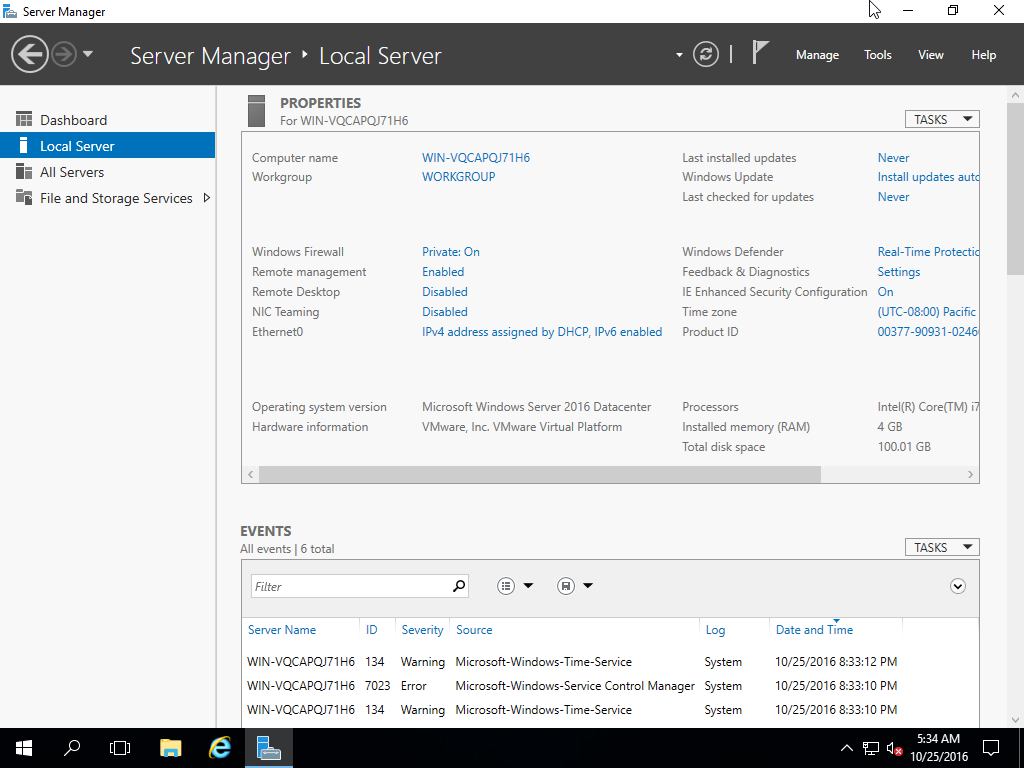
Task: Launch Internet Explorer from the taskbar
Action: tap(220, 748)
